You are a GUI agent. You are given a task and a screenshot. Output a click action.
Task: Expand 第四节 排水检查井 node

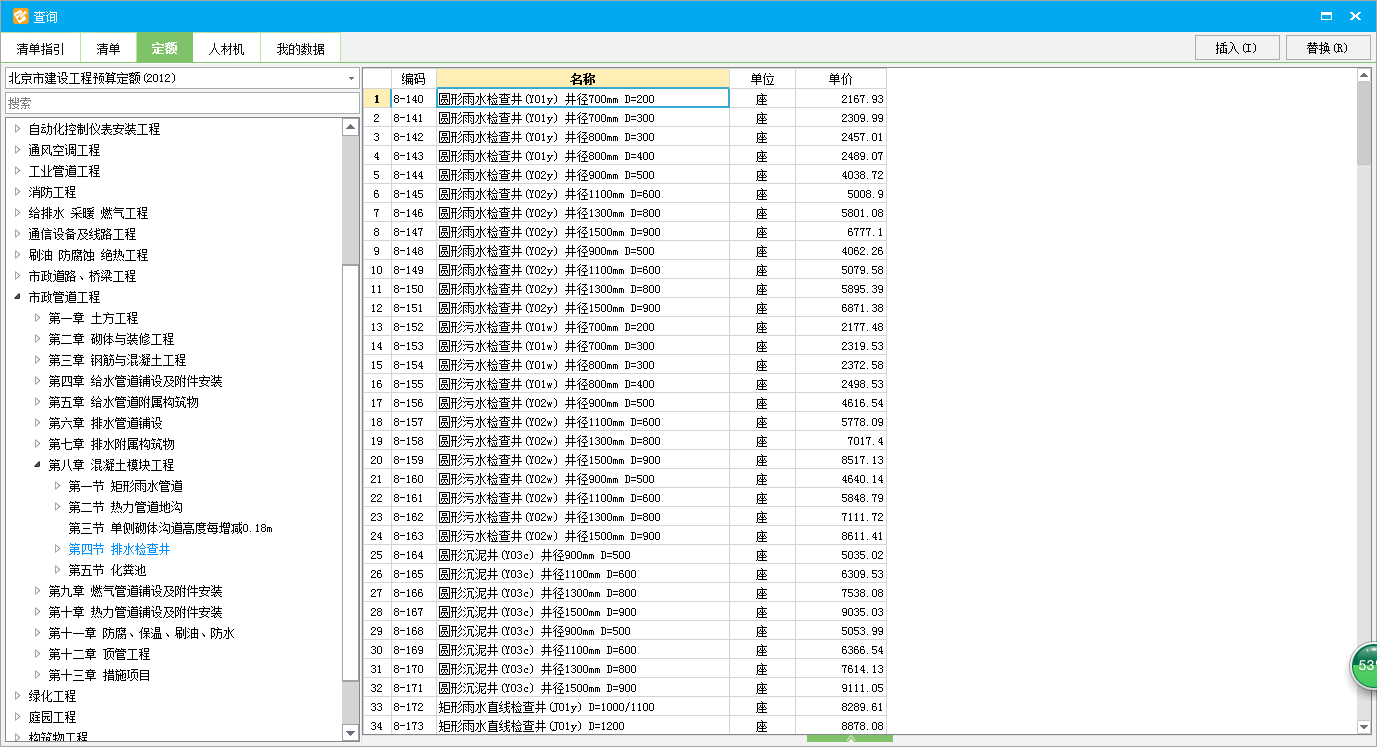(57, 549)
